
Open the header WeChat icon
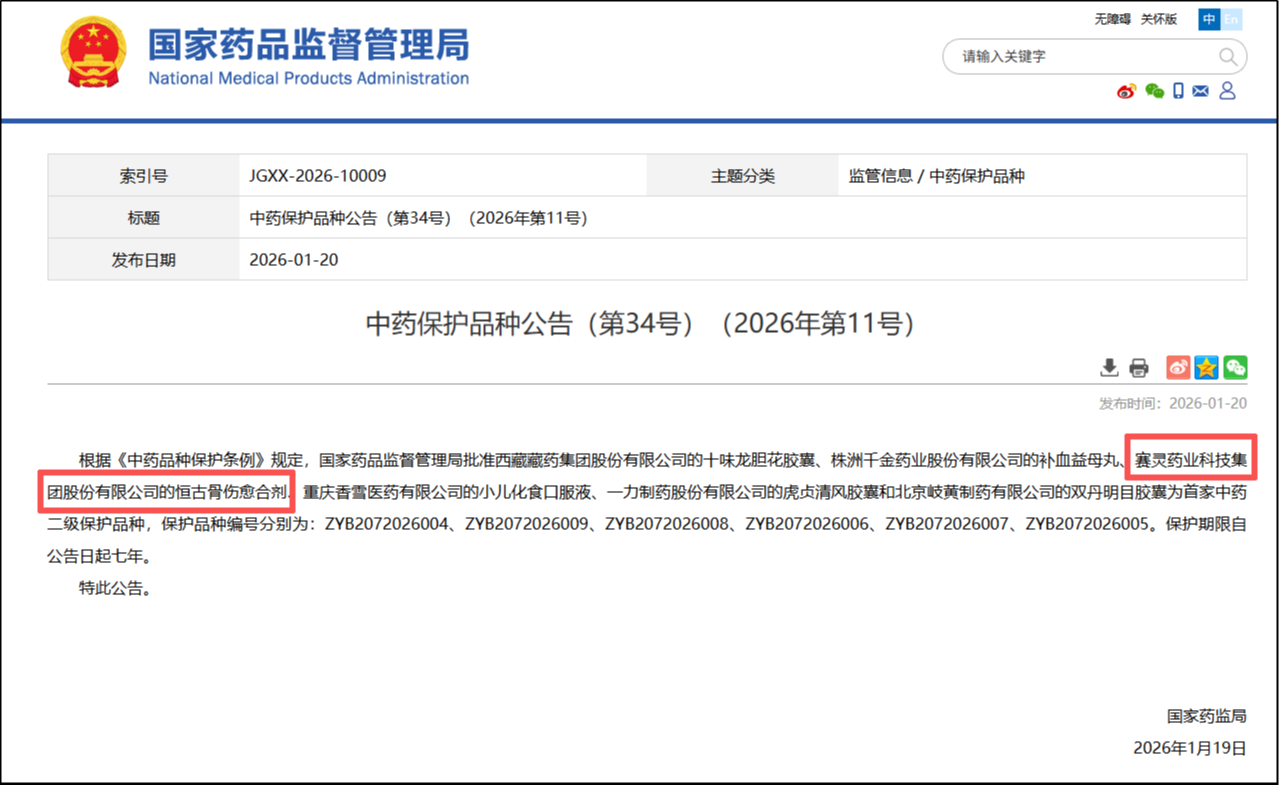click(1154, 91)
